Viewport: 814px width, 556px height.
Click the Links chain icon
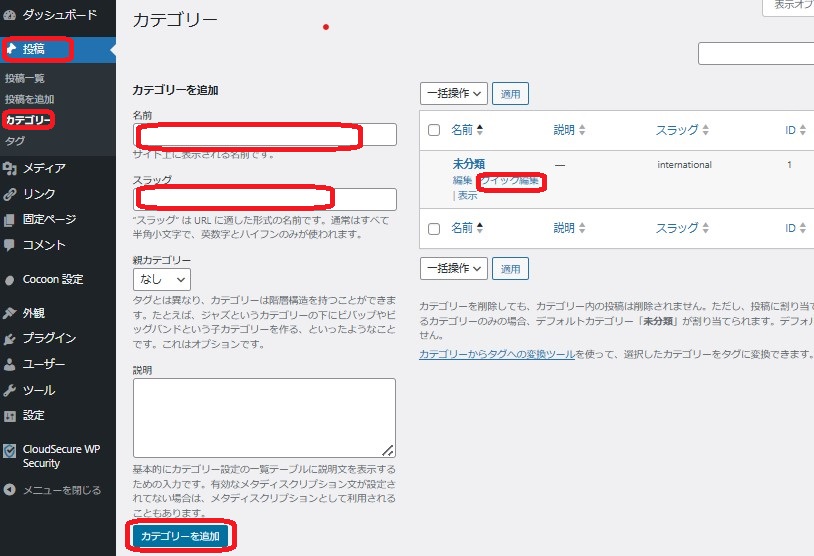pyautogui.click(x=10, y=194)
